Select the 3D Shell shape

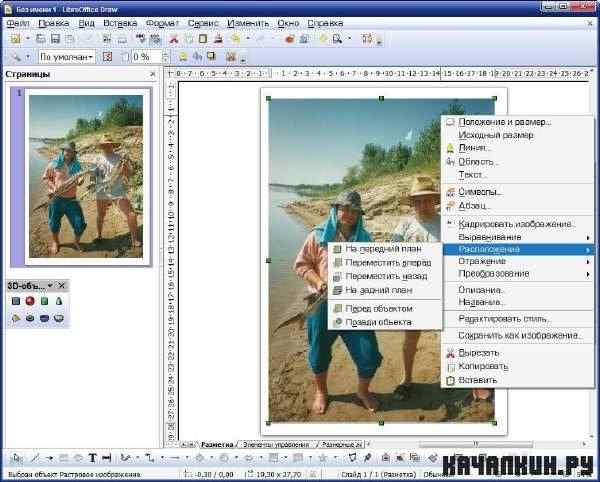pyautogui.click(x=44, y=318)
